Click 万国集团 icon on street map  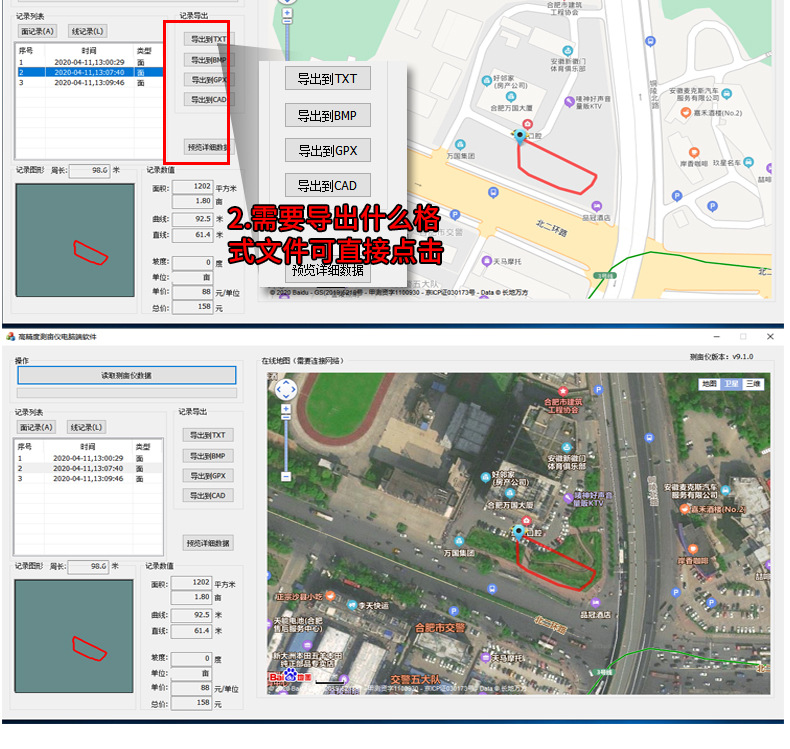[x=460, y=145]
